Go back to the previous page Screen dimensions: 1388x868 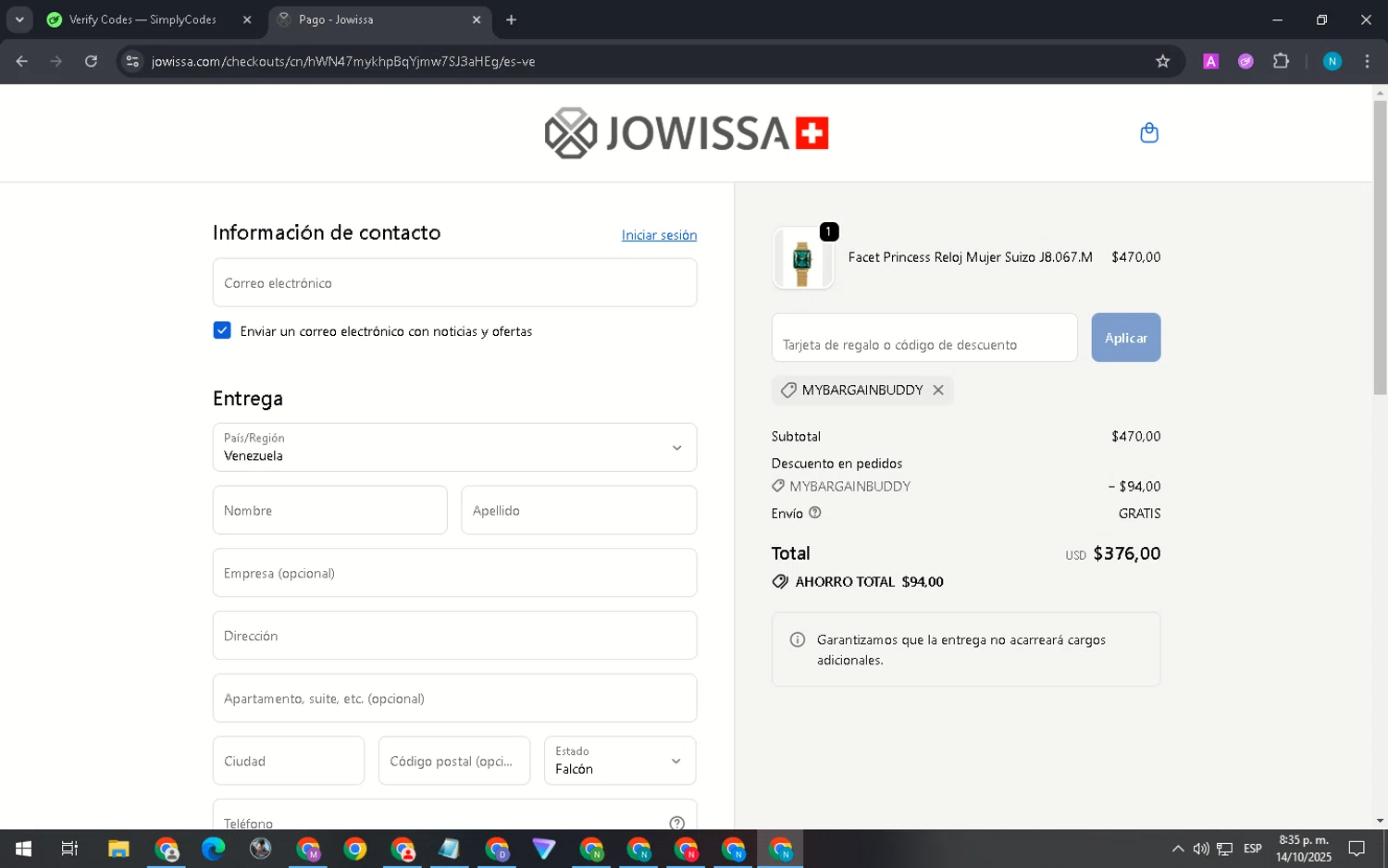click(x=22, y=61)
